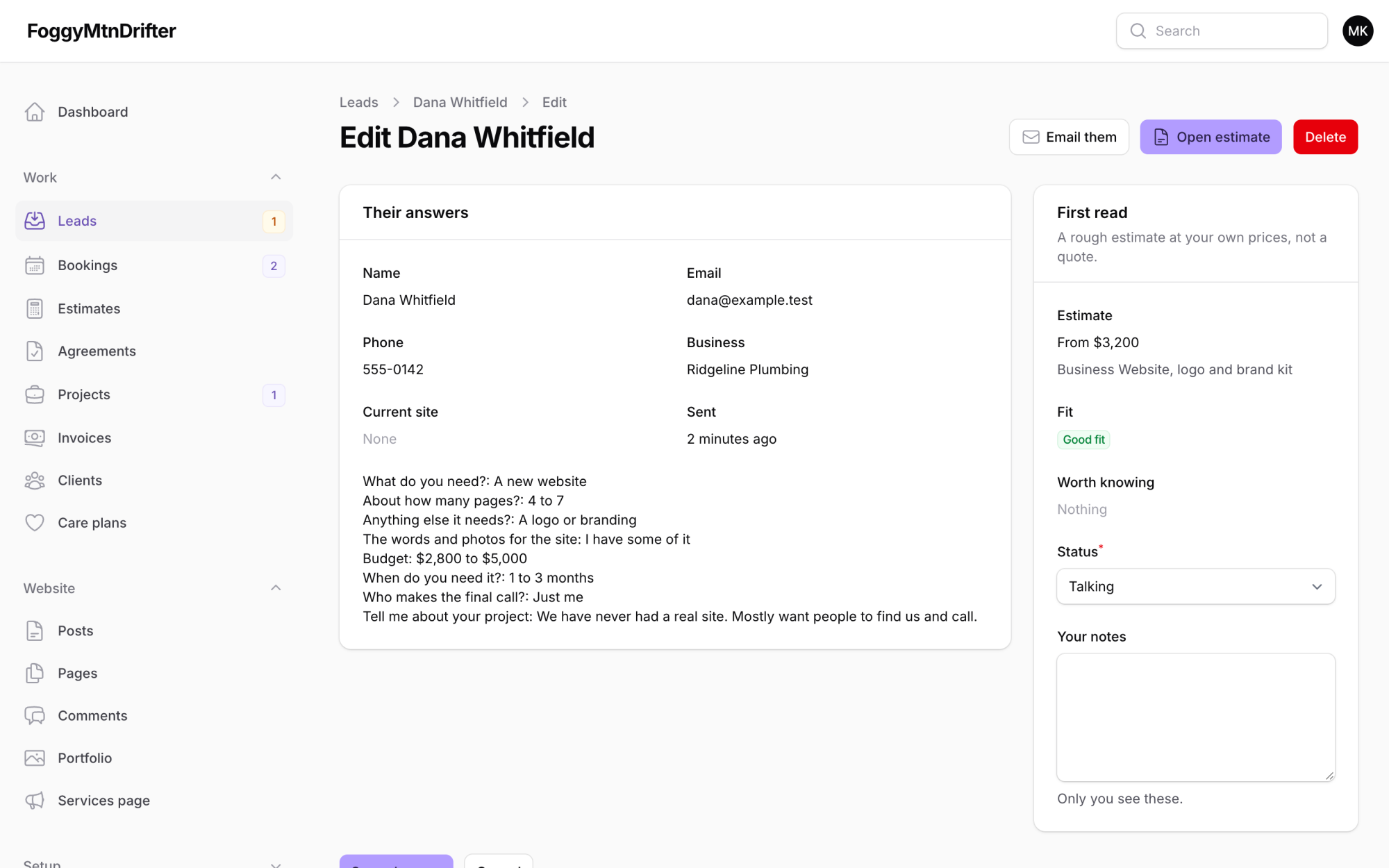
Task: Open the Bookings menu item
Action: point(154,265)
